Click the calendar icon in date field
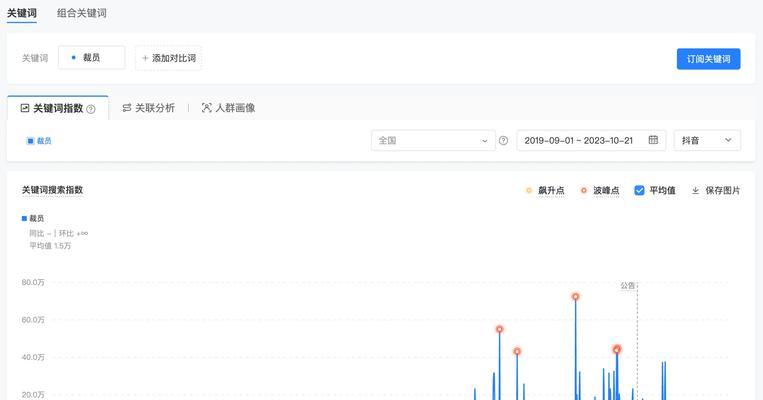Viewport: 763px width, 400px height. [x=654, y=140]
